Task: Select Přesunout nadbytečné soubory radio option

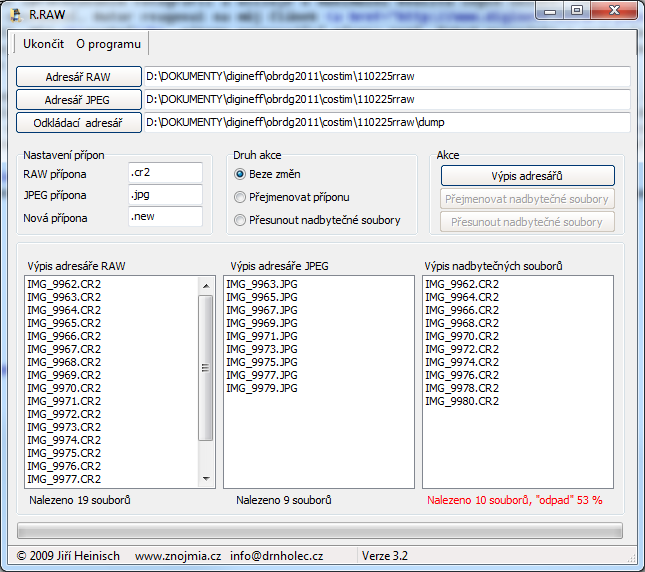Action: point(239,220)
